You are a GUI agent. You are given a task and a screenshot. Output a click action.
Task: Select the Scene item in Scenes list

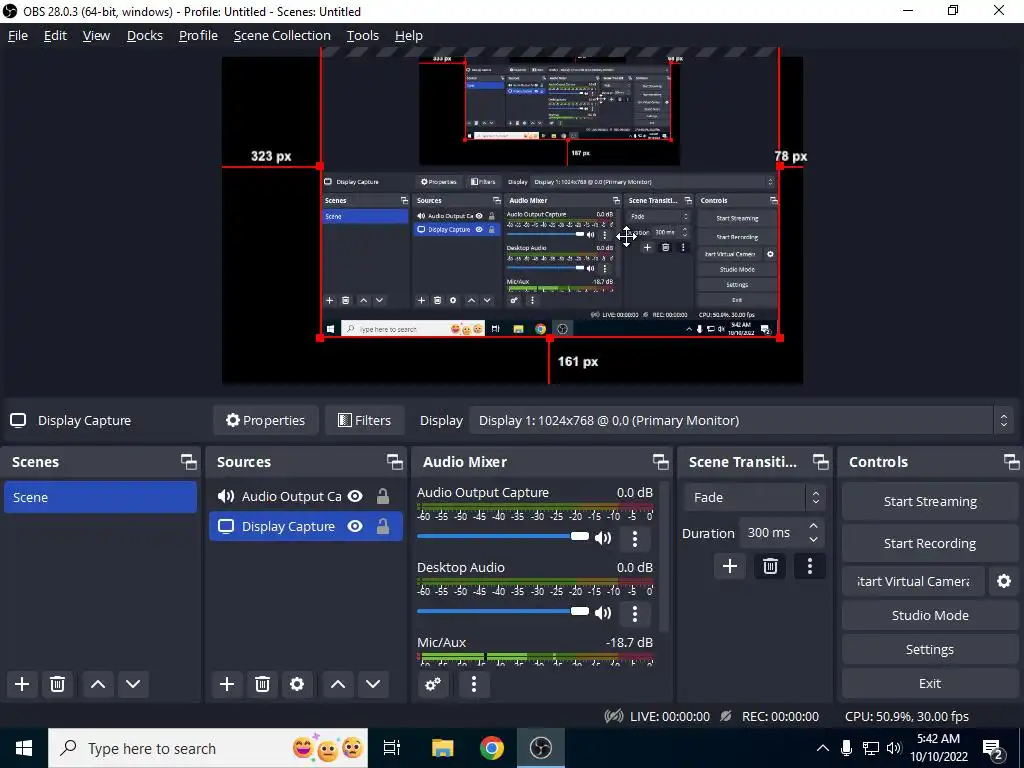click(x=101, y=497)
